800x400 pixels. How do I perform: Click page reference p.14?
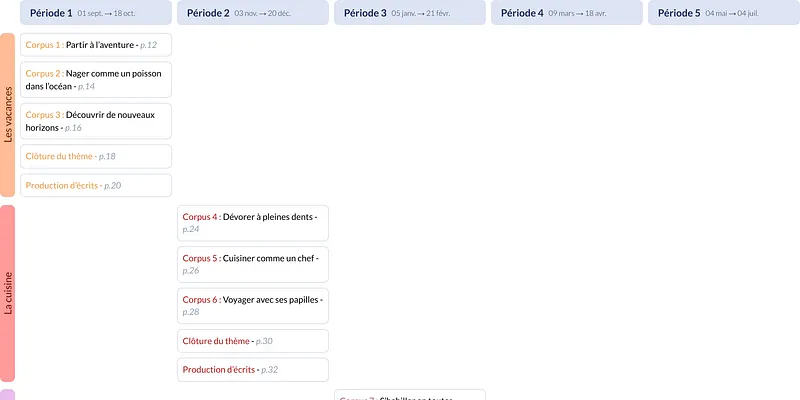[86, 86]
